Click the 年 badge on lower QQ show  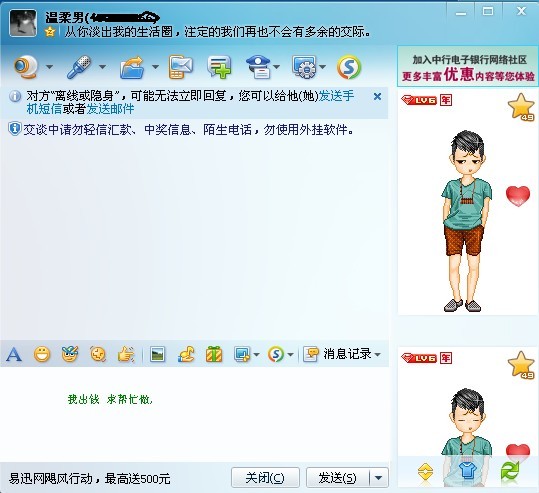(446, 358)
